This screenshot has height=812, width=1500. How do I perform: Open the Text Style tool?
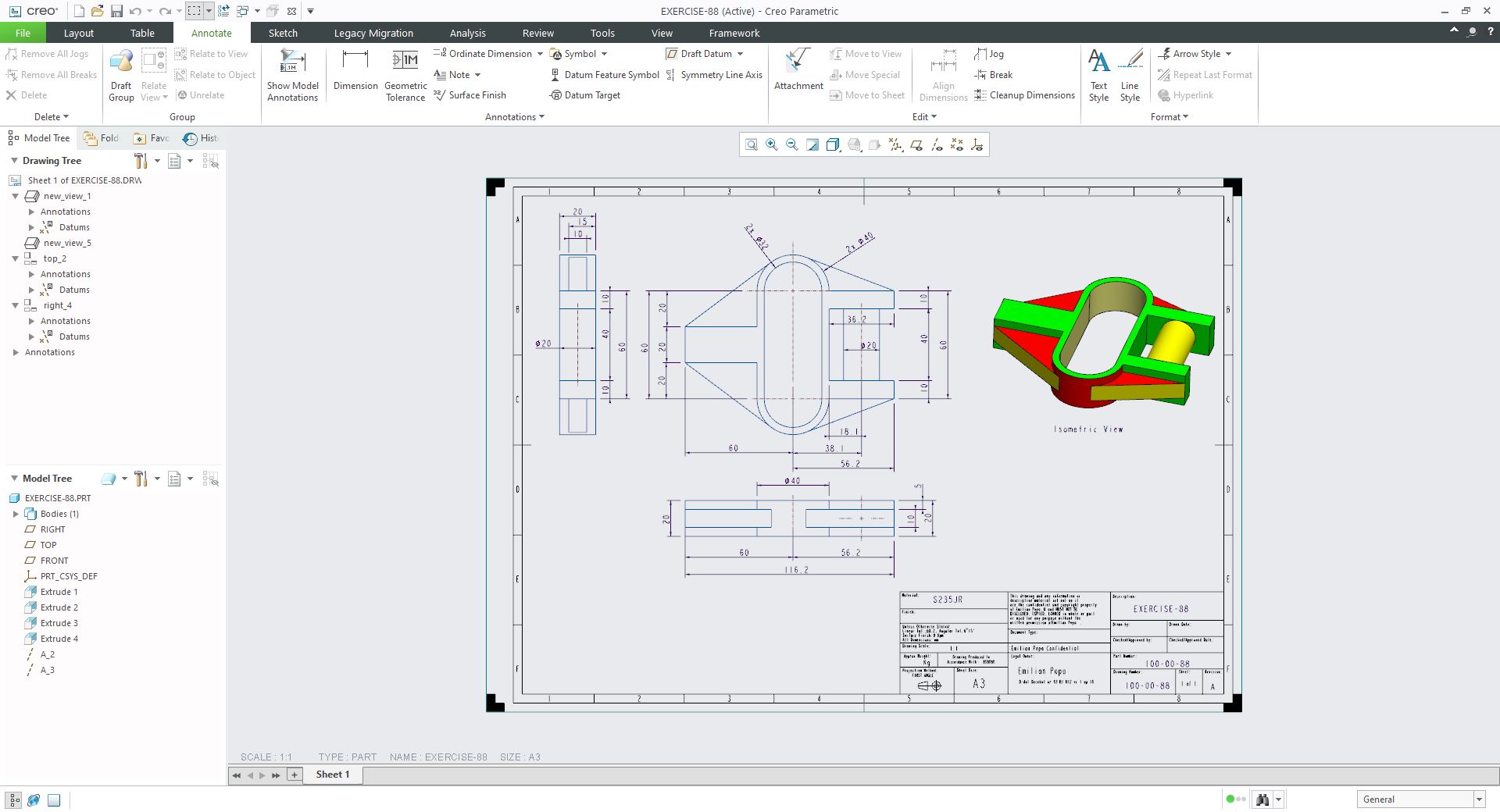[1098, 75]
